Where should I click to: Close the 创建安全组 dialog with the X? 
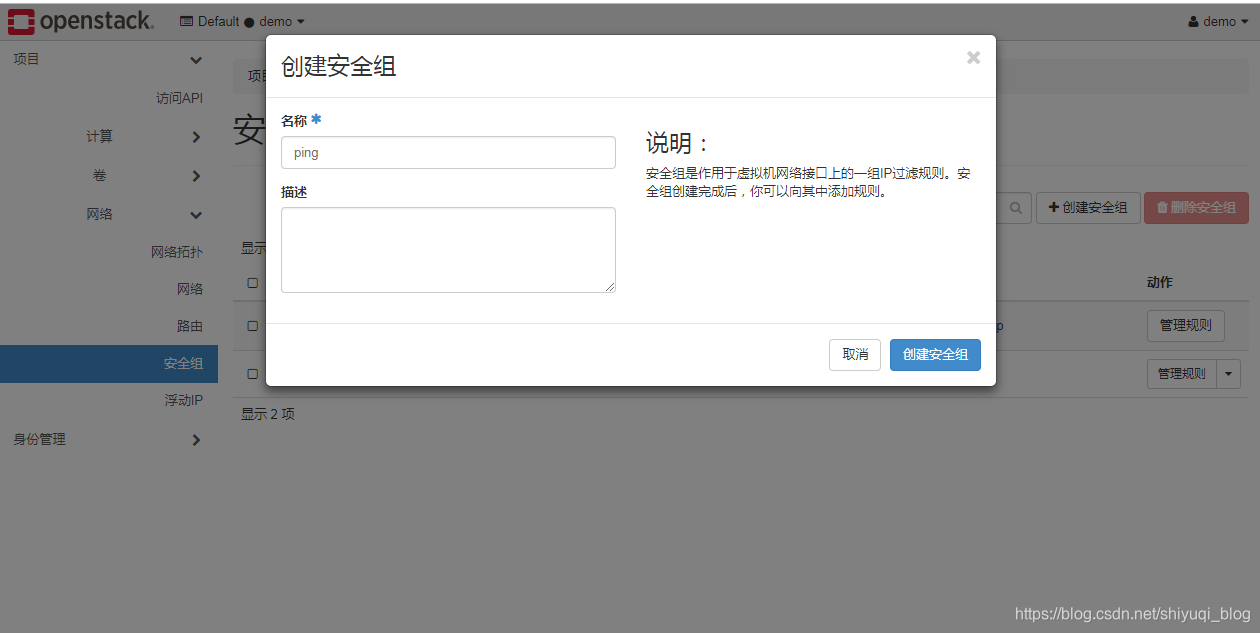[973, 57]
